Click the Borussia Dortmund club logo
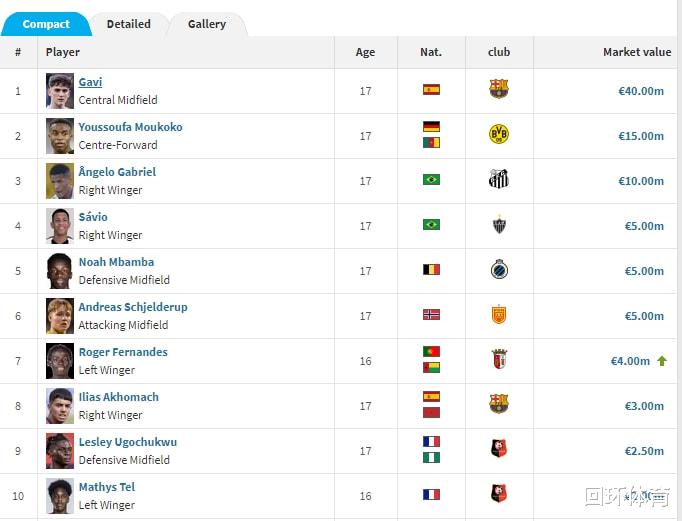The height and width of the screenshot is (521, 682). pyautogui.click(x=498, y=134)
